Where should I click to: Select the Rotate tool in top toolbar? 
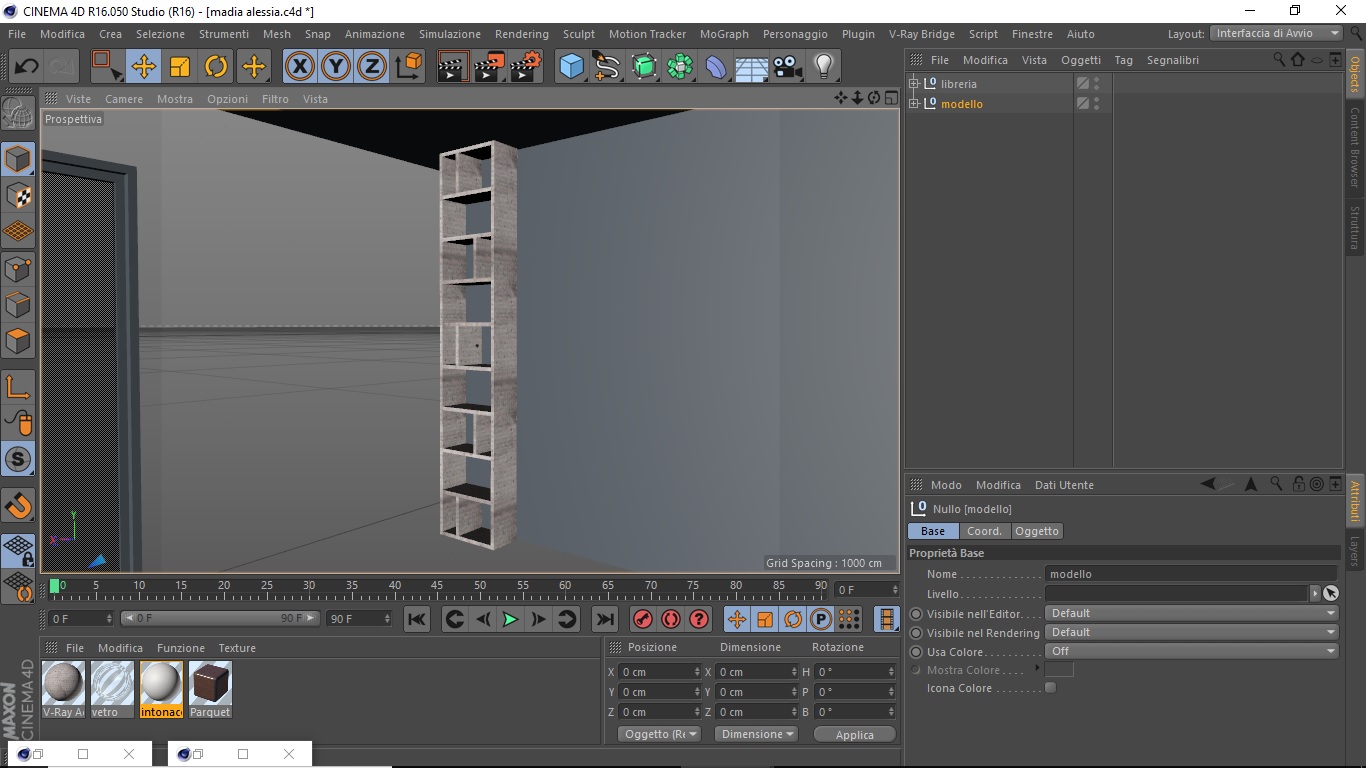click(216, 67)
